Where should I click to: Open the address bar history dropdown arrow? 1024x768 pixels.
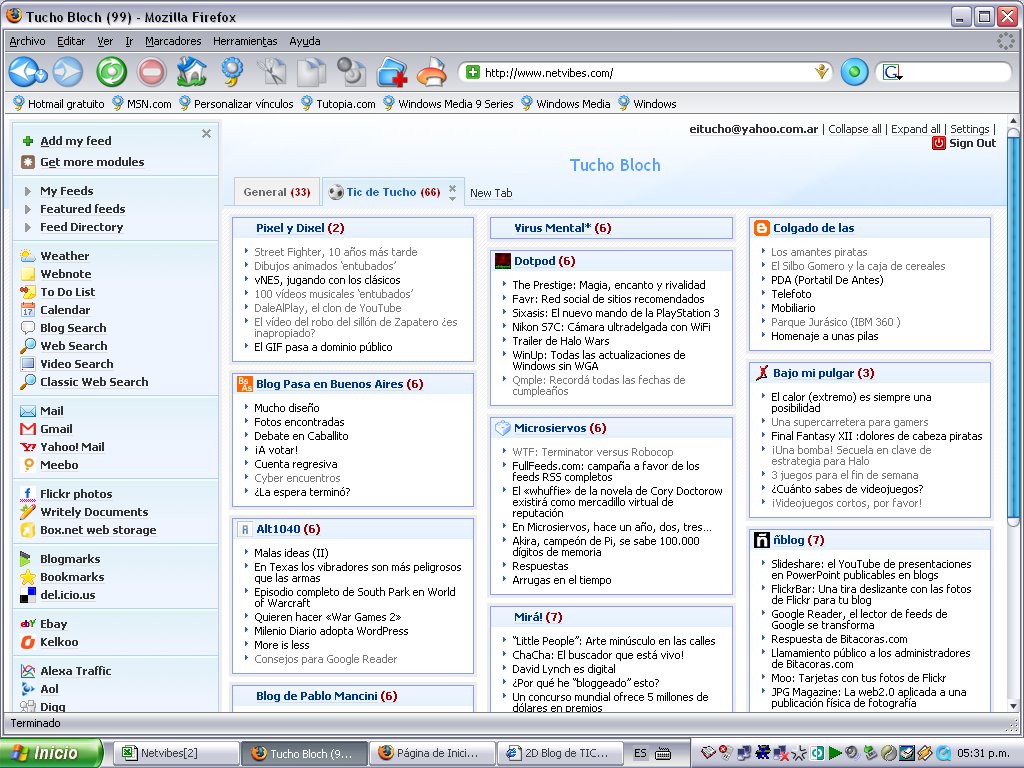822,72
